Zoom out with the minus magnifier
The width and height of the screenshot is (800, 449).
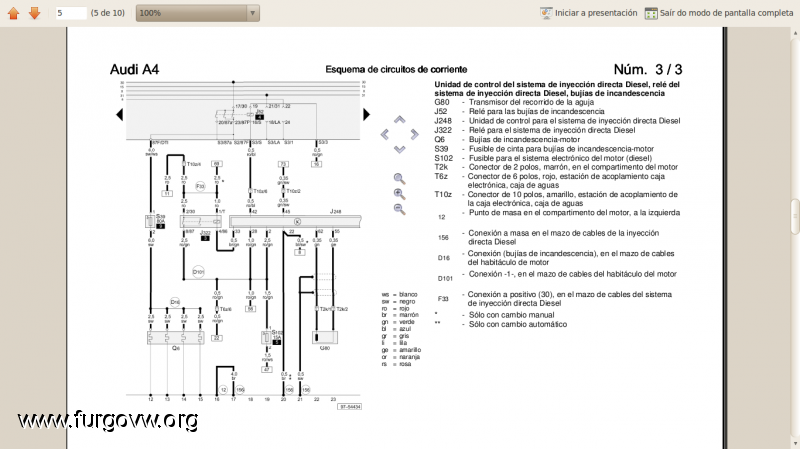399,209
